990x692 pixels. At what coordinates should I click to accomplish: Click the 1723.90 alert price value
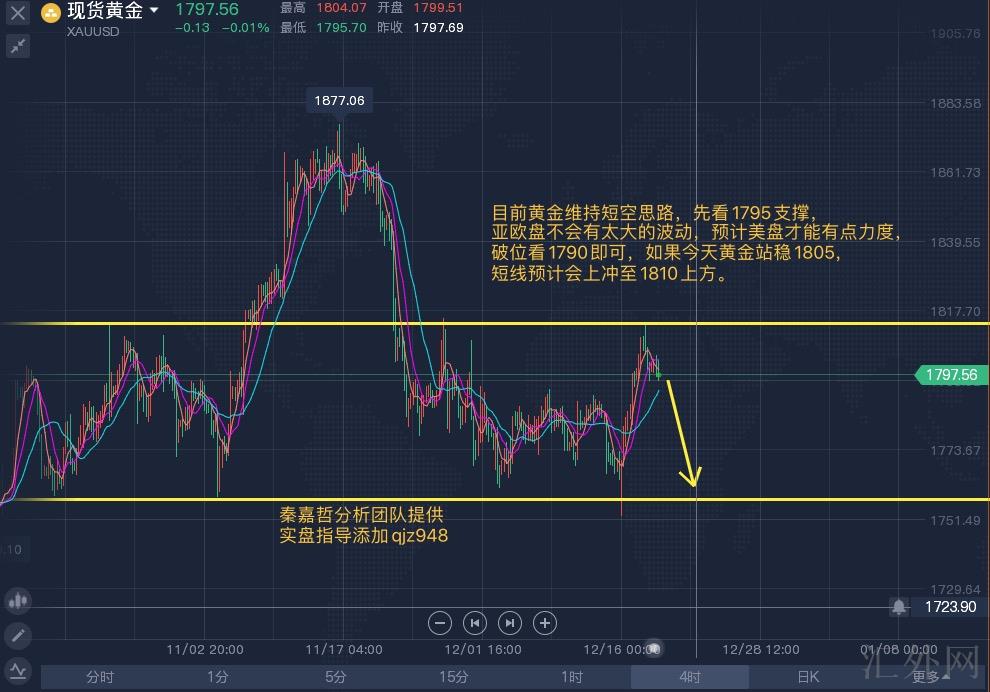[x=950, y=607]
